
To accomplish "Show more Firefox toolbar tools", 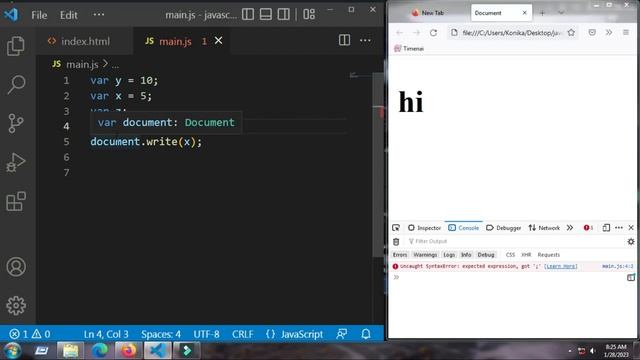I will click(x=609, y=33).
